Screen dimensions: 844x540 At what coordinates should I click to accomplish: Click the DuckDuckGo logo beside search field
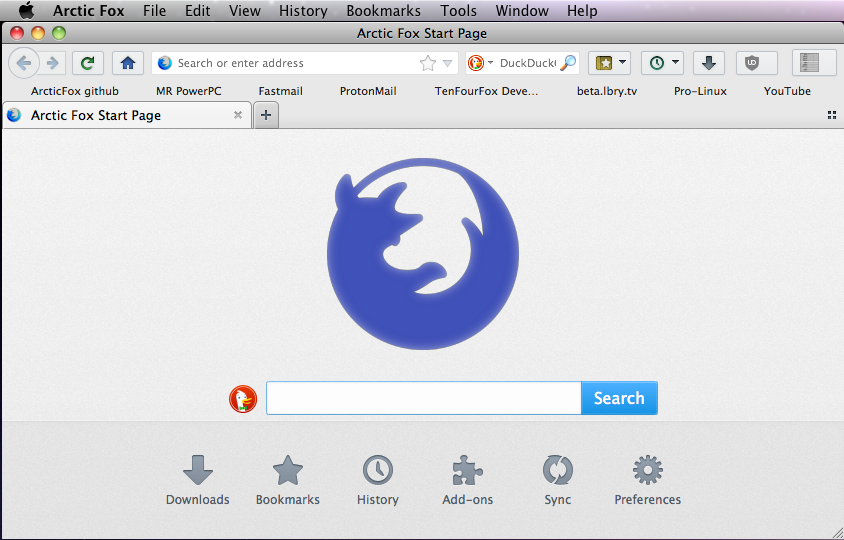click(x=243, y=399)
